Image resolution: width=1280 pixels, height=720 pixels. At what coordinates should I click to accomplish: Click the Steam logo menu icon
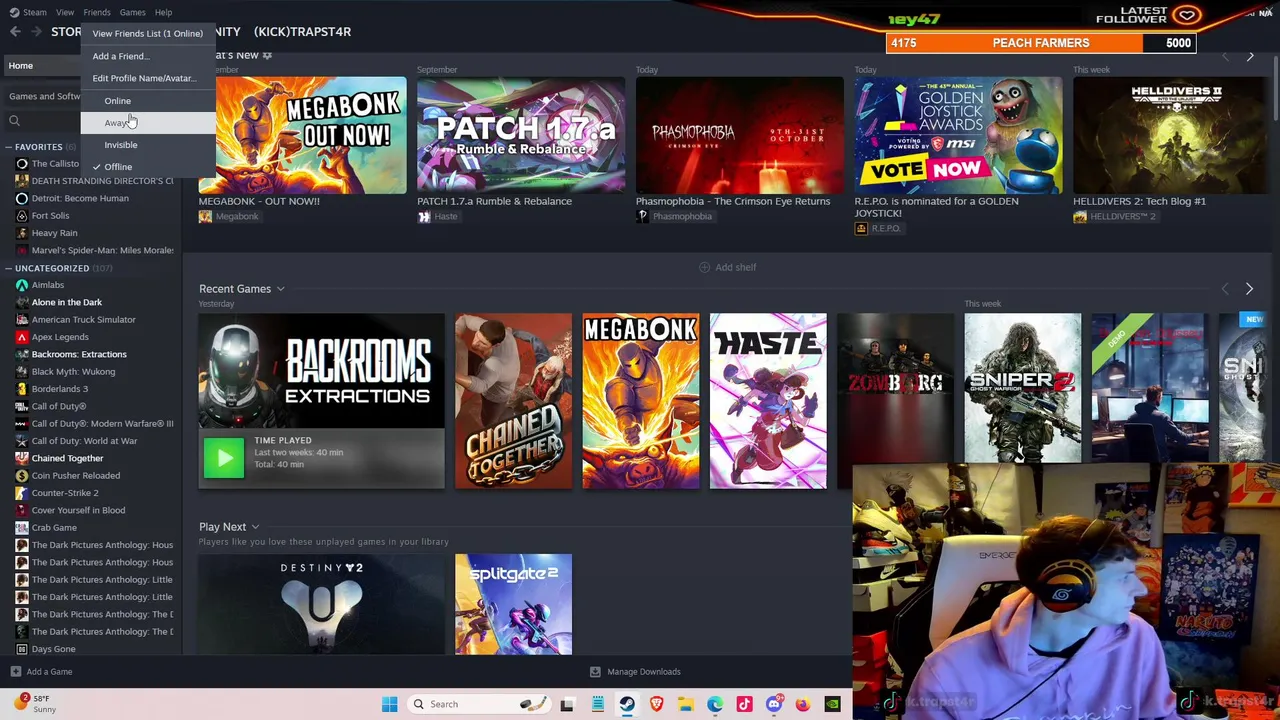[x=12, y=12]
